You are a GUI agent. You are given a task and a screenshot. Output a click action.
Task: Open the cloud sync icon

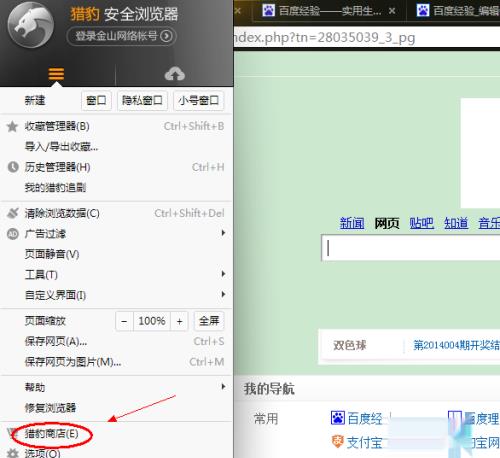tap(175, 74)
